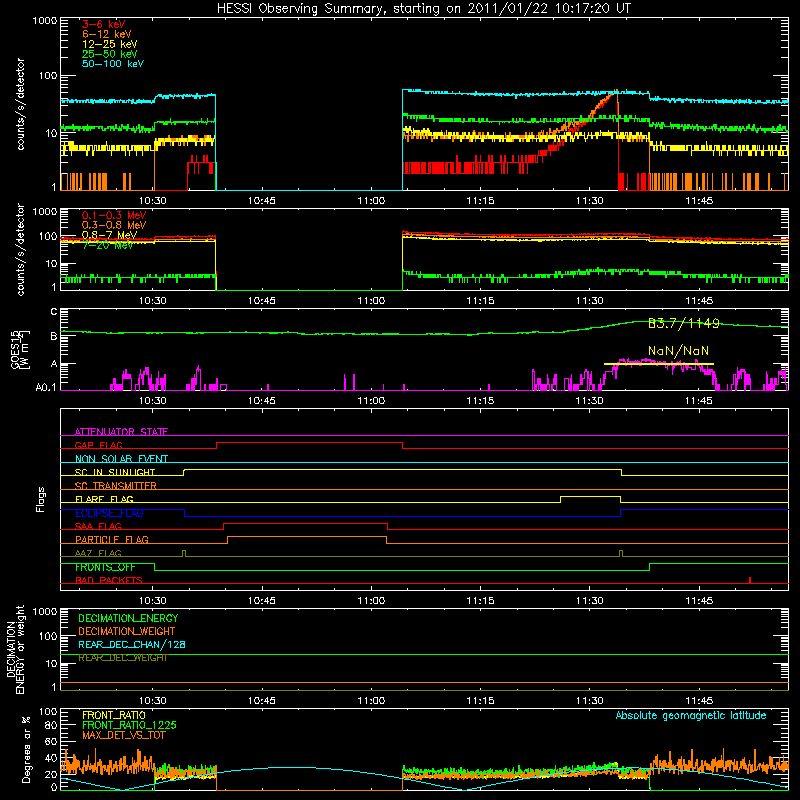Select the 12-25 keV legend label
The height and width of the screenshot is (800, 800).
pyautogui.click(x=110, y=44)
